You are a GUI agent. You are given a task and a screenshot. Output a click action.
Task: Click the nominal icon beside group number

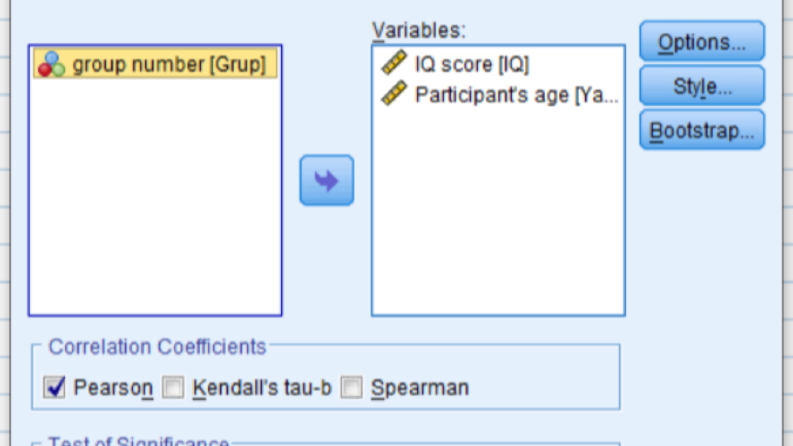(x=52, y=64)
